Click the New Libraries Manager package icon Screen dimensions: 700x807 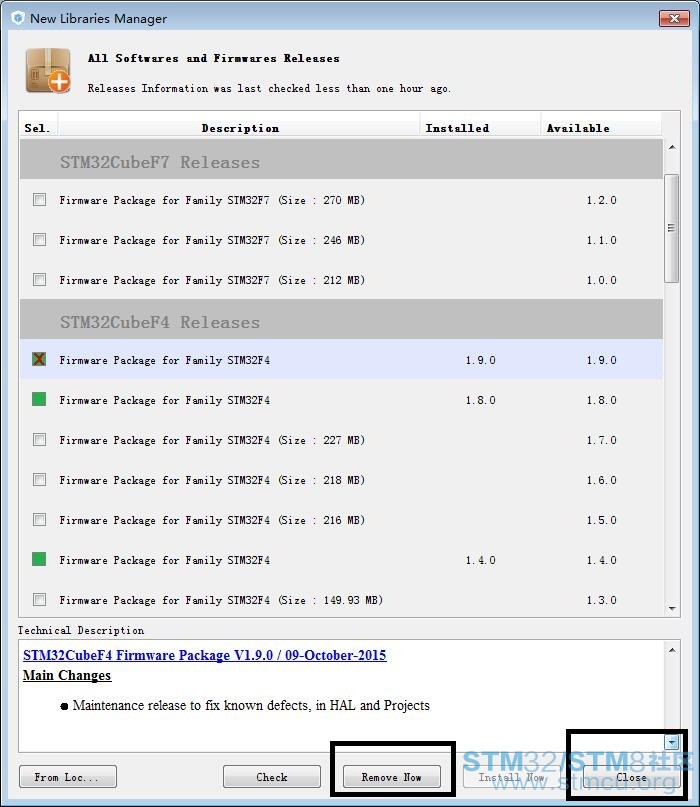coord(48,71)
